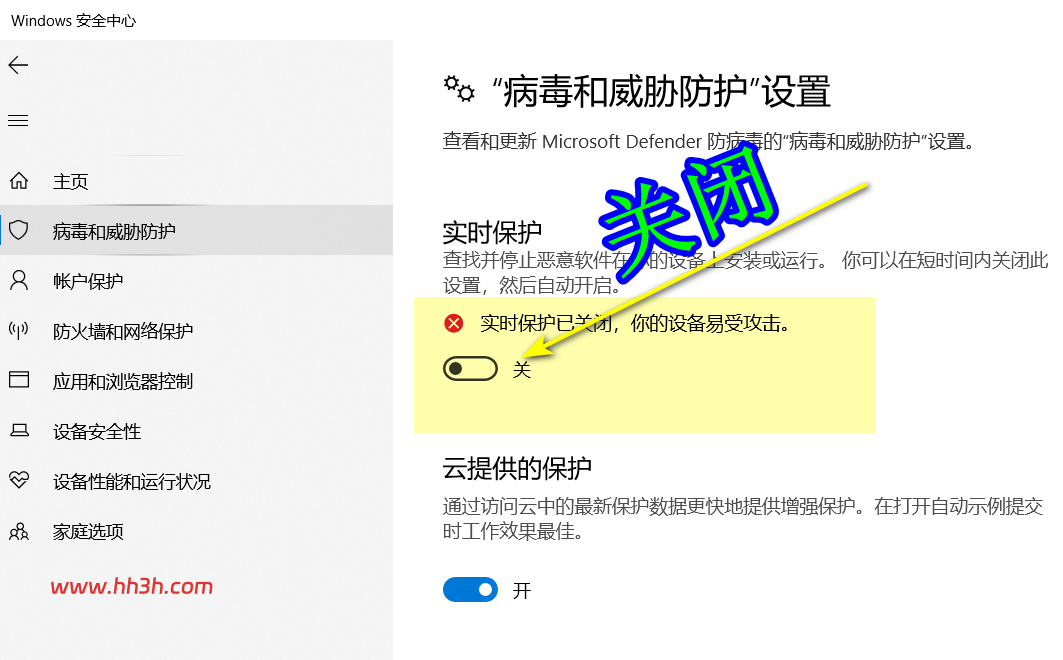
Task: Click the gears icon beside the settings title
Action: click(459, 89)
